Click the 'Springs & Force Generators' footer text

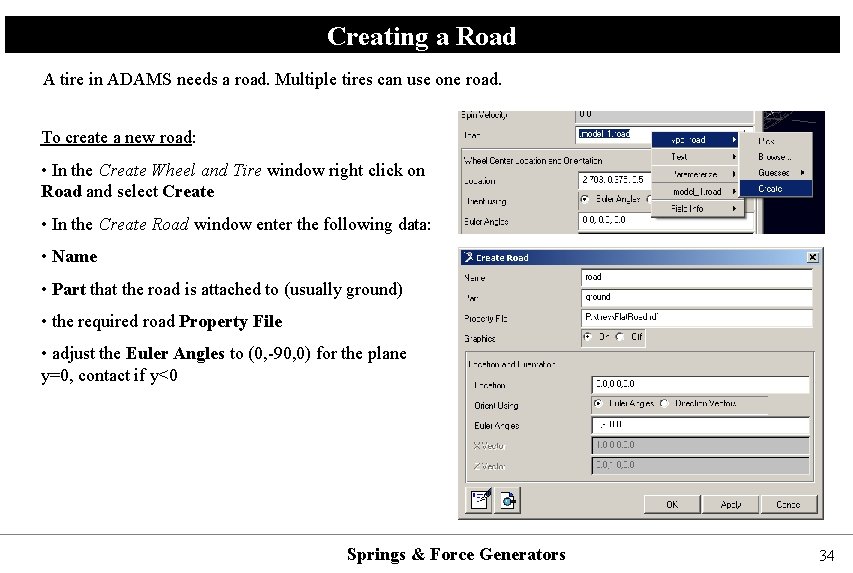pos(456,554)
